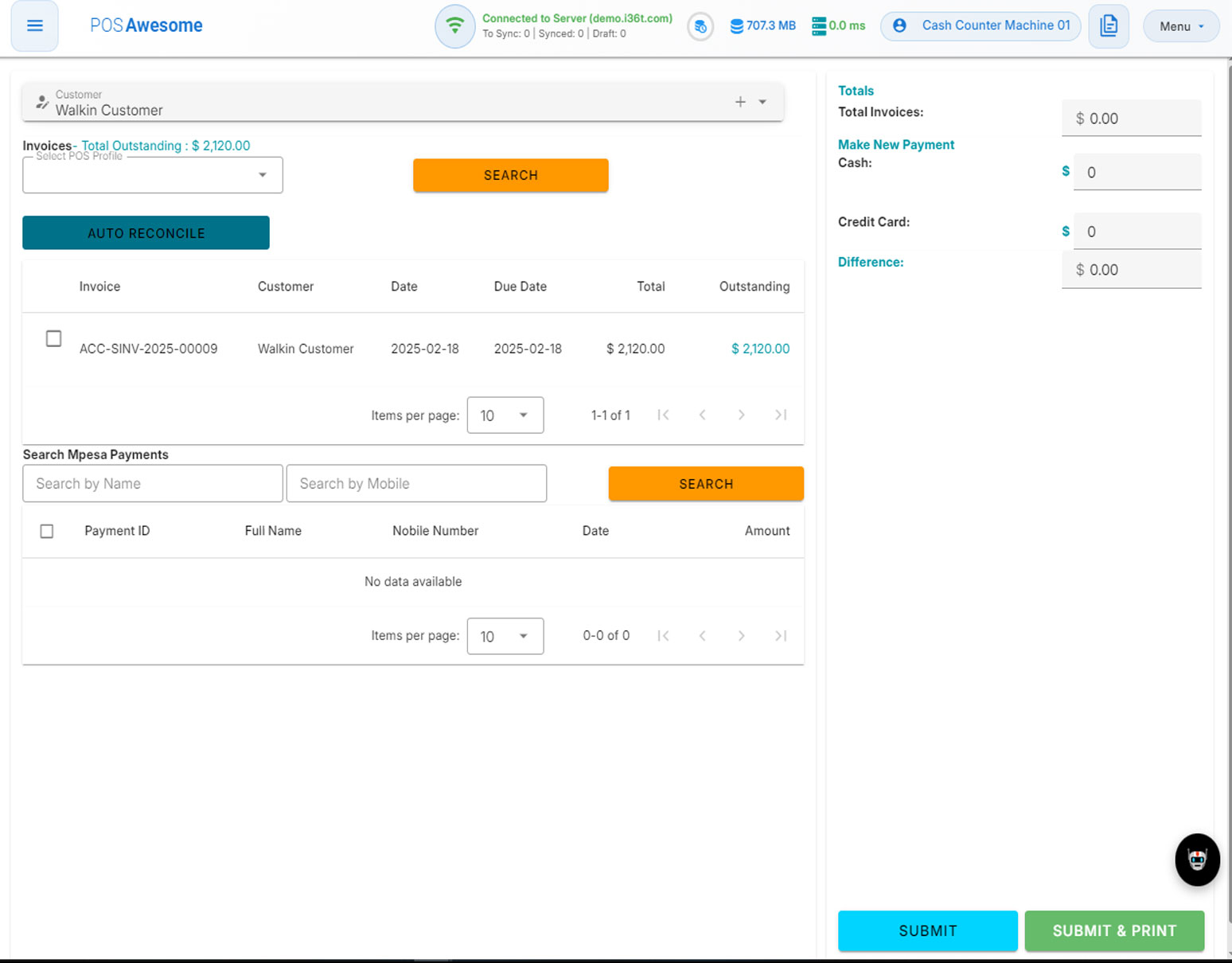Select invoice ACC-SINV-2025-00009 checkbox
Image resolution: width=1232 pixels, height=963 pixels.
point(53,338)
